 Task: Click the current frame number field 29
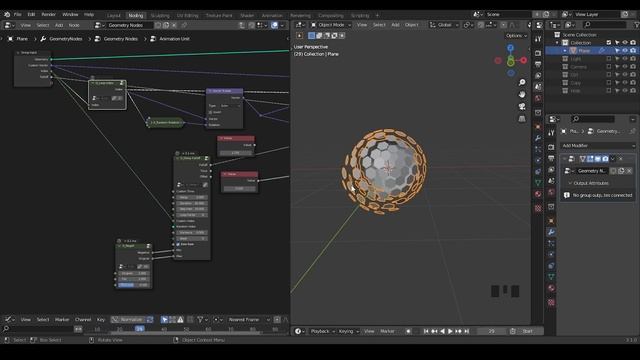pos(491,331)
